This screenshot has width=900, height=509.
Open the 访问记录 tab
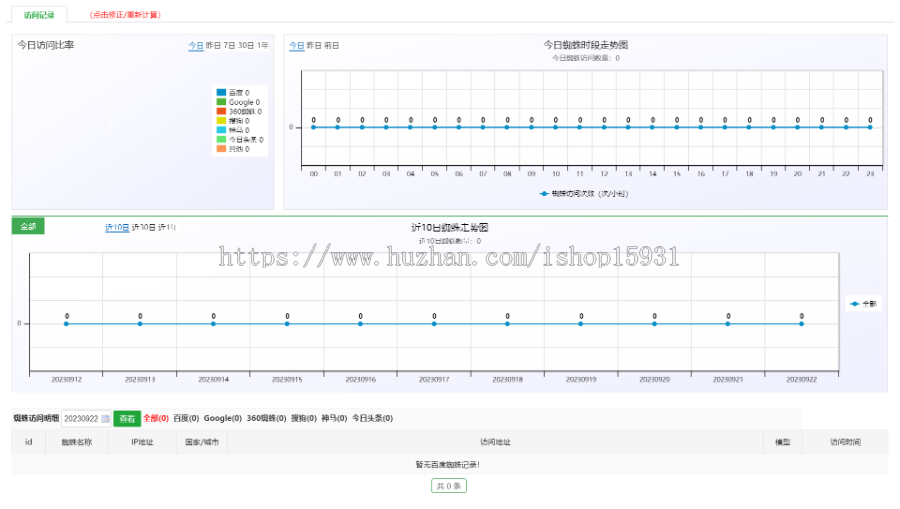coord(39,15)
